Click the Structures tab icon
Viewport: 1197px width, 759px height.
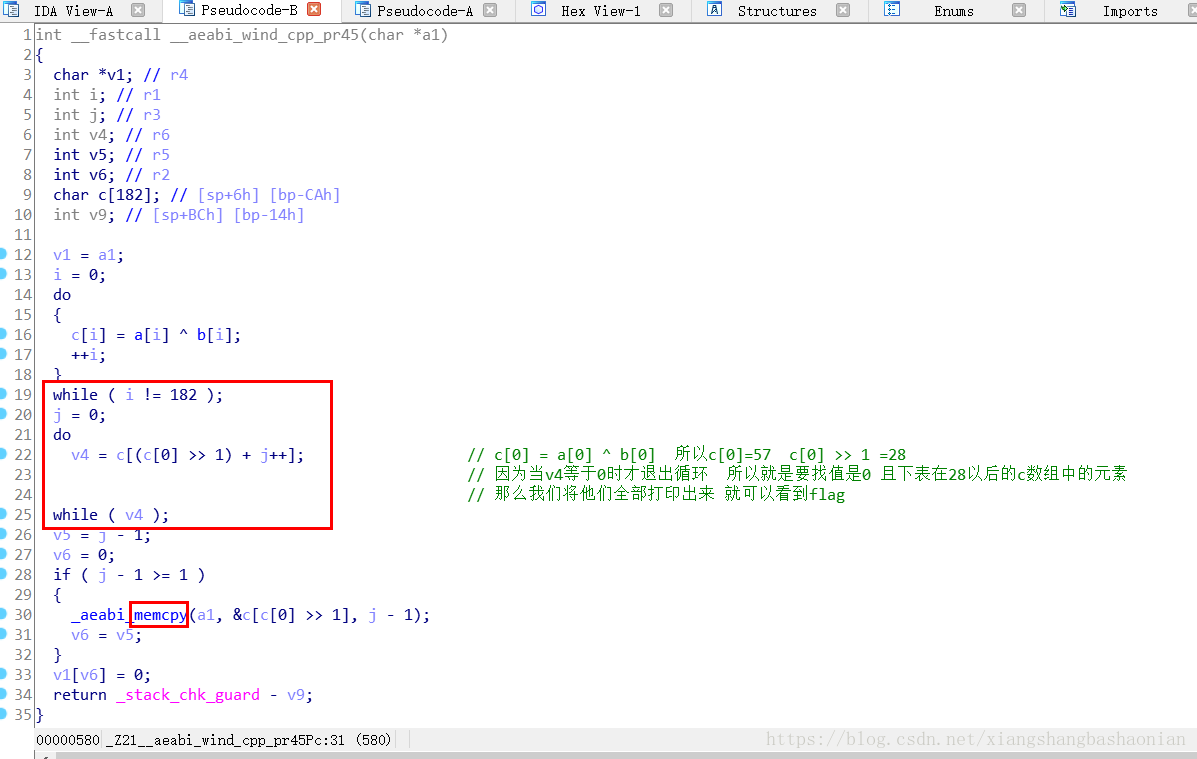click(x=712, y=11)
